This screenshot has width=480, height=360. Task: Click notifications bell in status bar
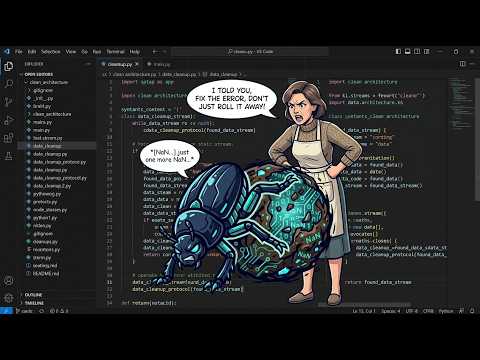tap(472, 311)
